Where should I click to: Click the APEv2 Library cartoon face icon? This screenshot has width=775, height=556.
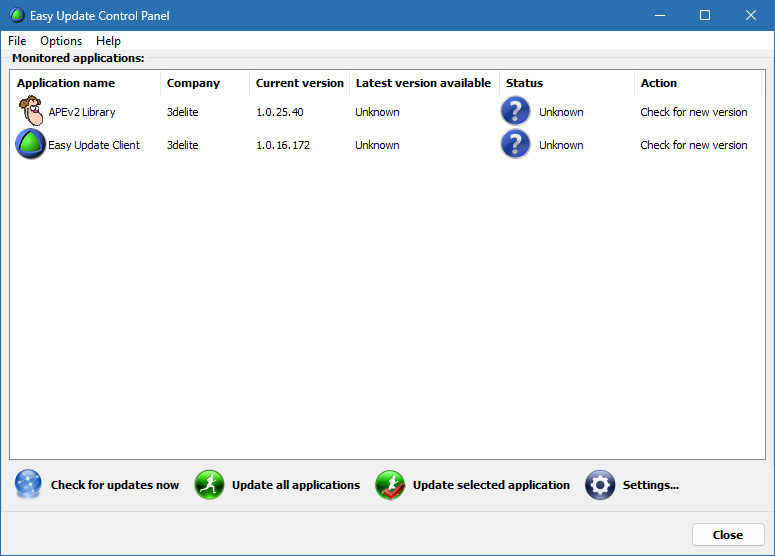(31, 111)
